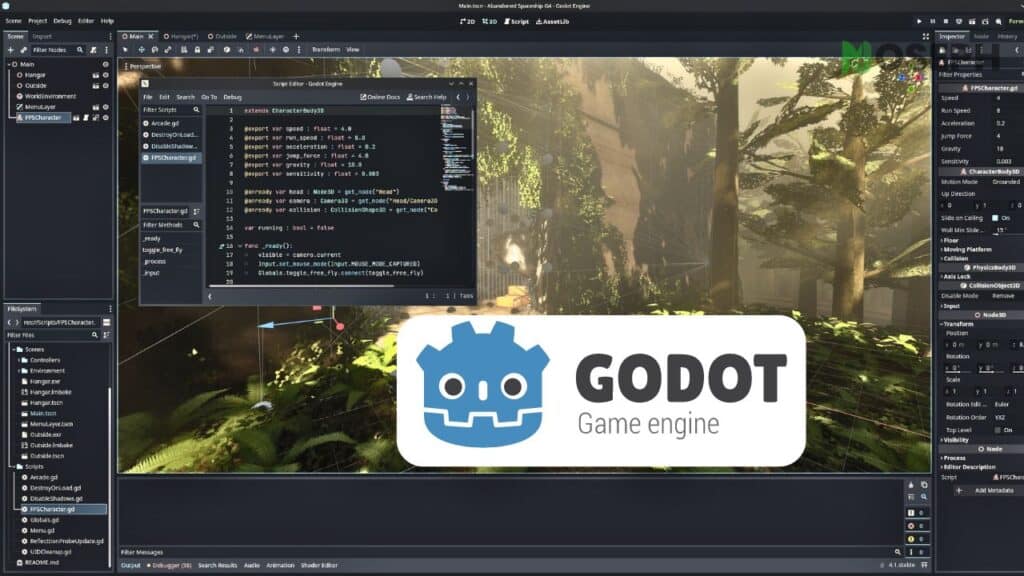
Task: Click Online Docs in the Script Editor
Action: tap(380, 97)
